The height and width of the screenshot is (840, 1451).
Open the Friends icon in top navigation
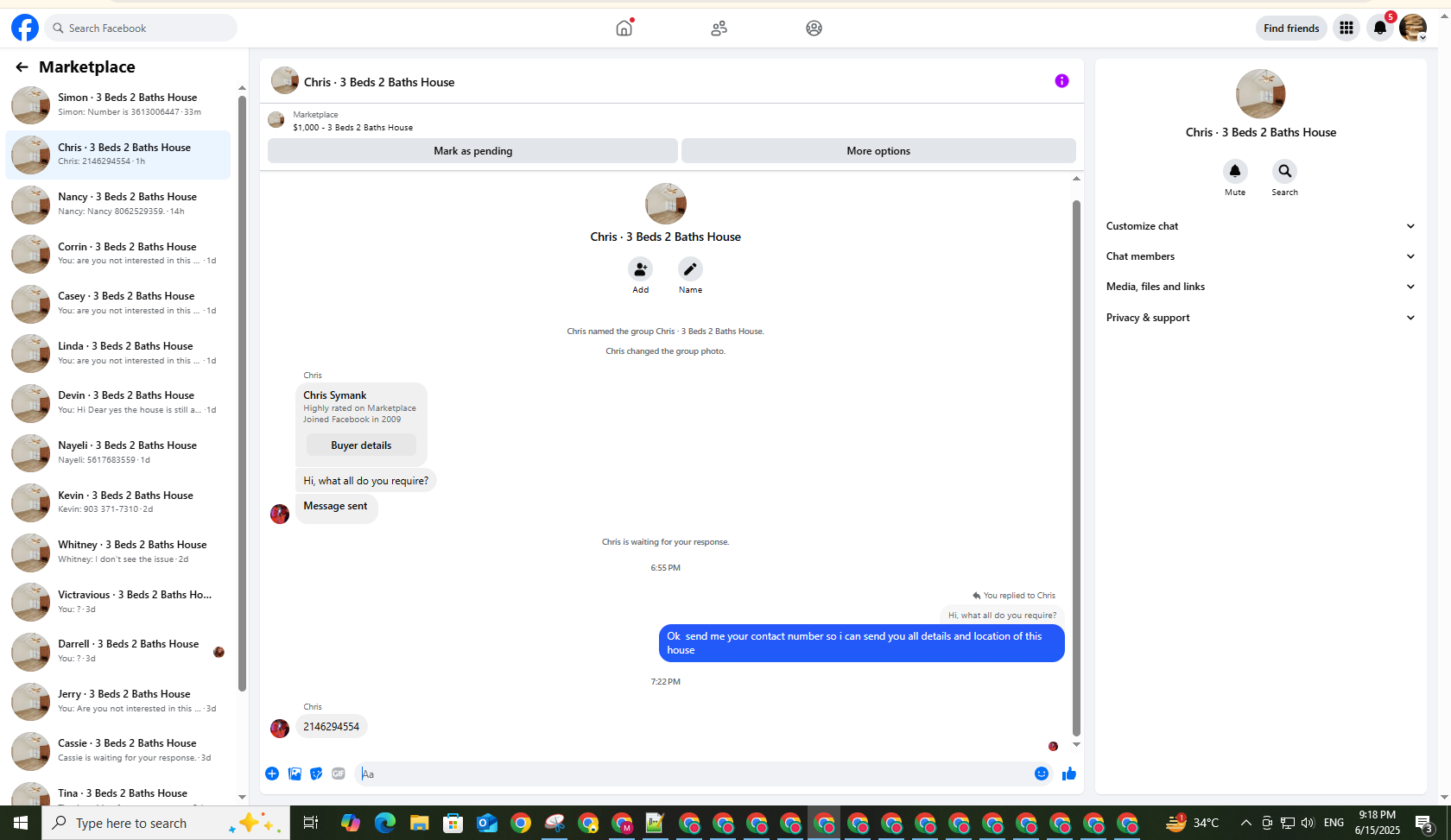(719, 28)
